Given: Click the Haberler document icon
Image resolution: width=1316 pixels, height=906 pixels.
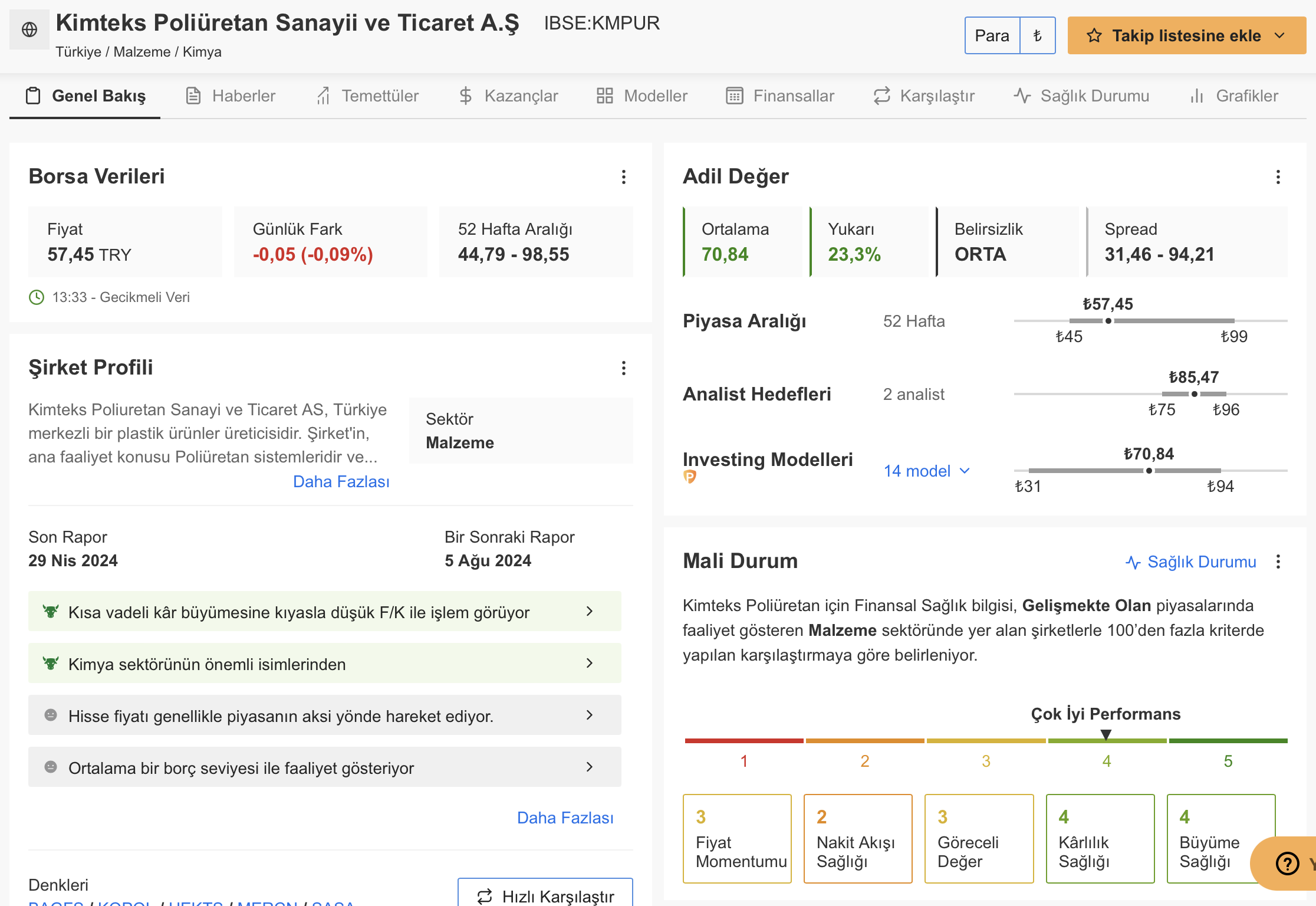Looking at the screenshot, I should point(193,96).
